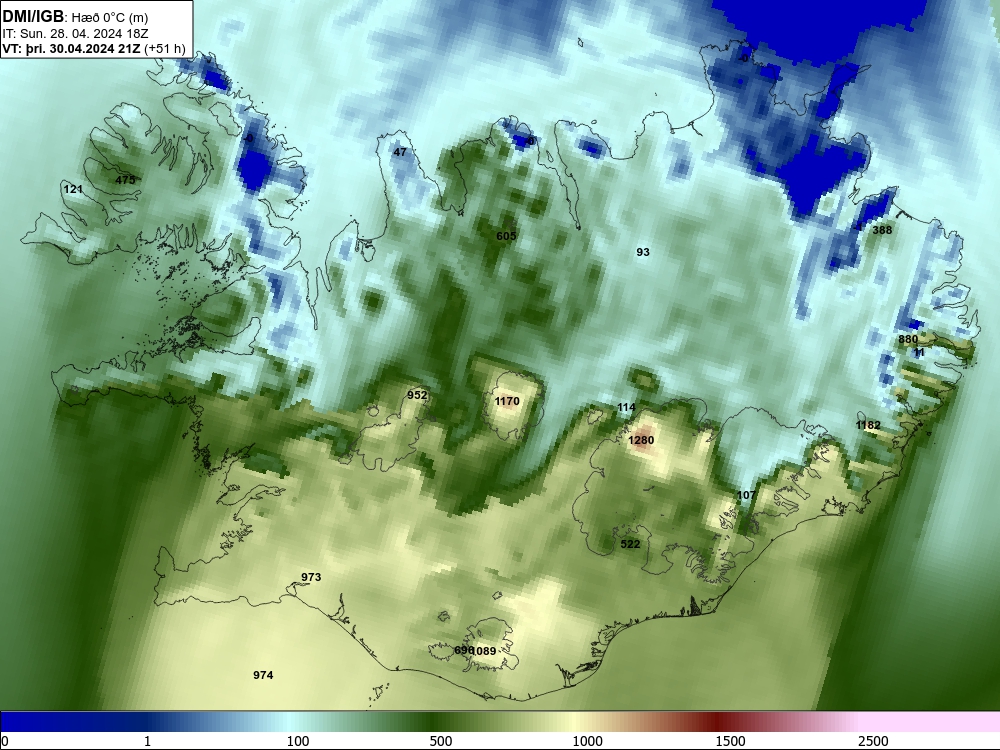Click the 1089 value on the map
The width and height of the screenshot is (1000, 750).
point(484,651)
